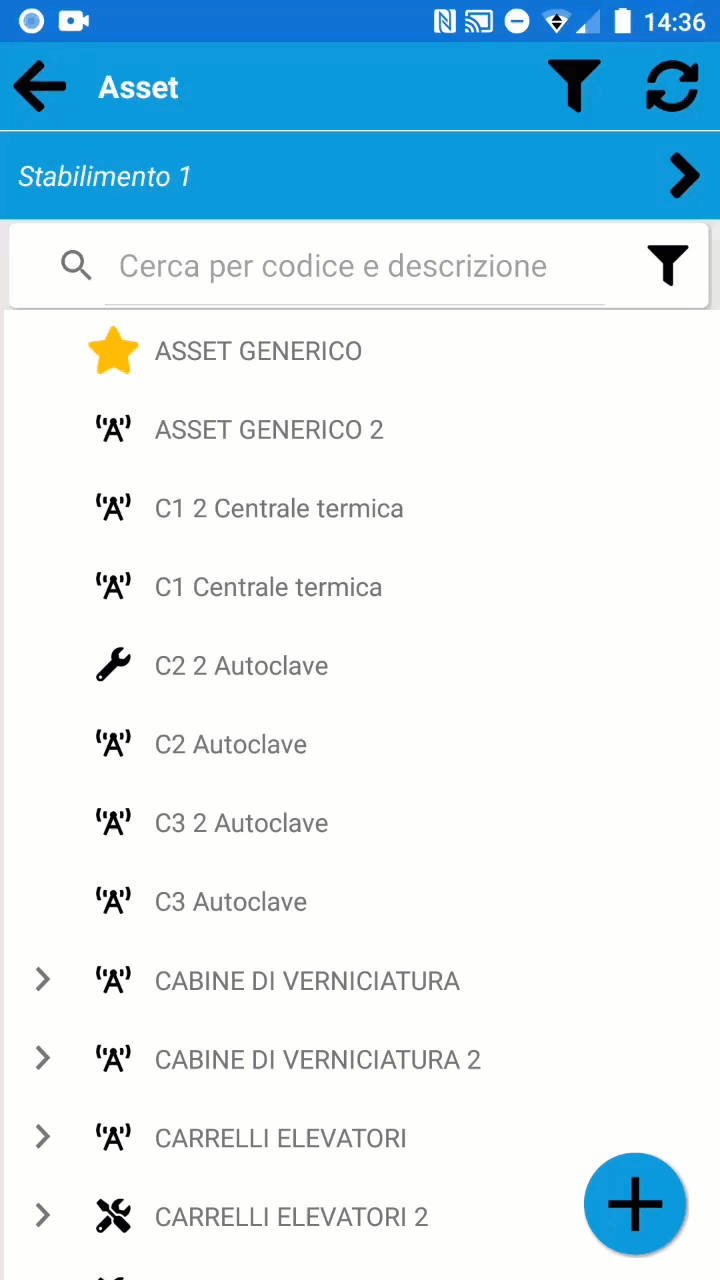
Task: Expand the CARRELLI ELEVATORI 2 node
Action: pyautogui.click(x=42, y=1216)
